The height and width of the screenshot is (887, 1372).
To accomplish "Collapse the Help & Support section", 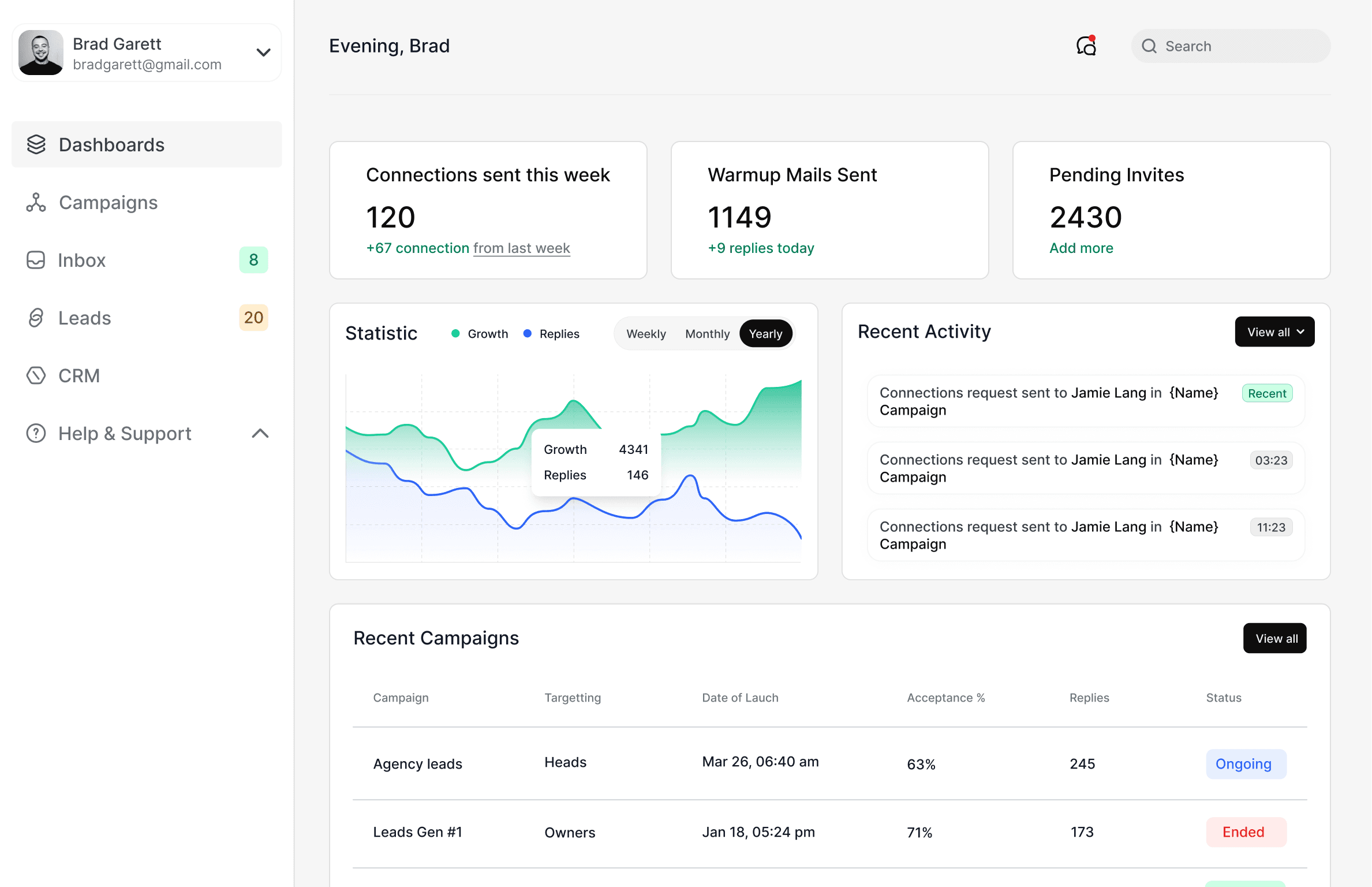I will click(260, 433).
